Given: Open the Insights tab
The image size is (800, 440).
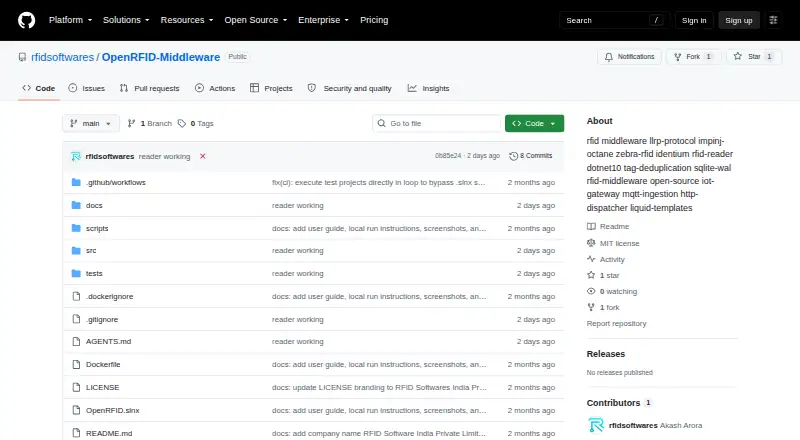Looking at the screenshot, I should pyautogui.click(x=428, y=88).
